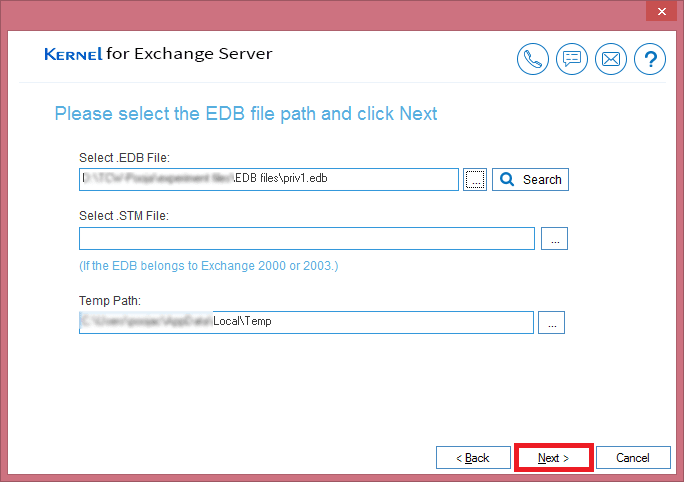Click the Exchange 2000 or 2003 hint note
The image size is (684, 482).
point(209,266)
